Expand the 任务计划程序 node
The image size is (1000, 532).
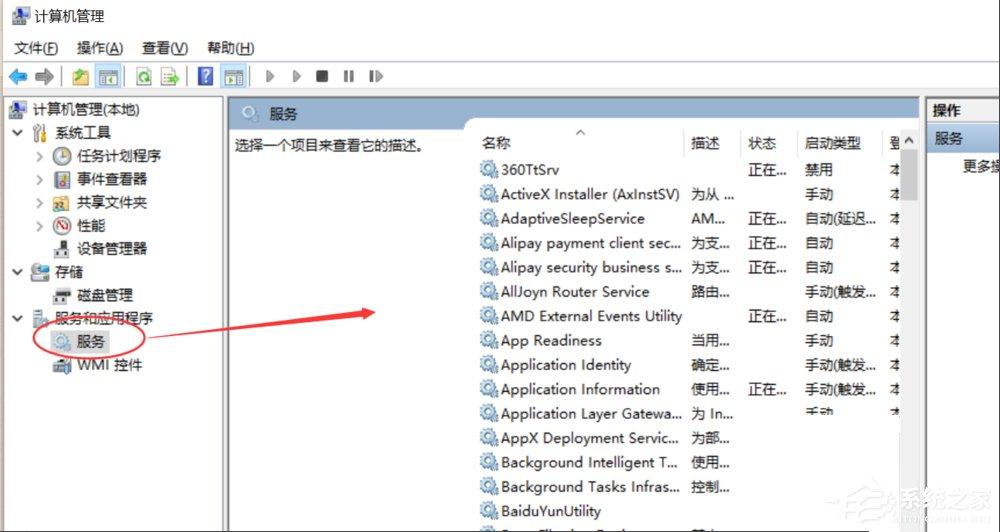40,156
